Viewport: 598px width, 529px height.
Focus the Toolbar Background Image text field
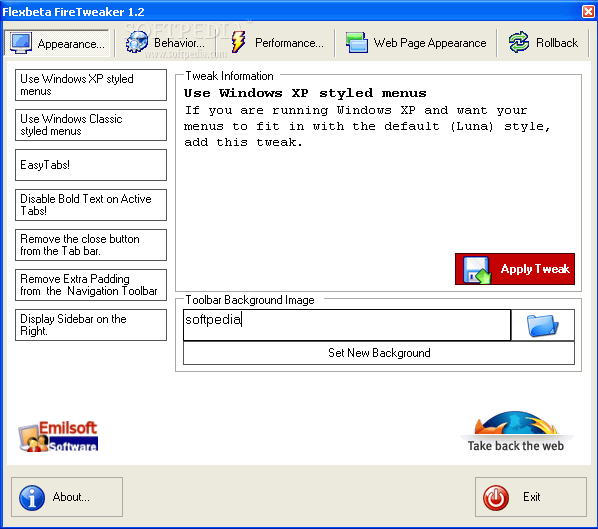[x=347, y=325]
